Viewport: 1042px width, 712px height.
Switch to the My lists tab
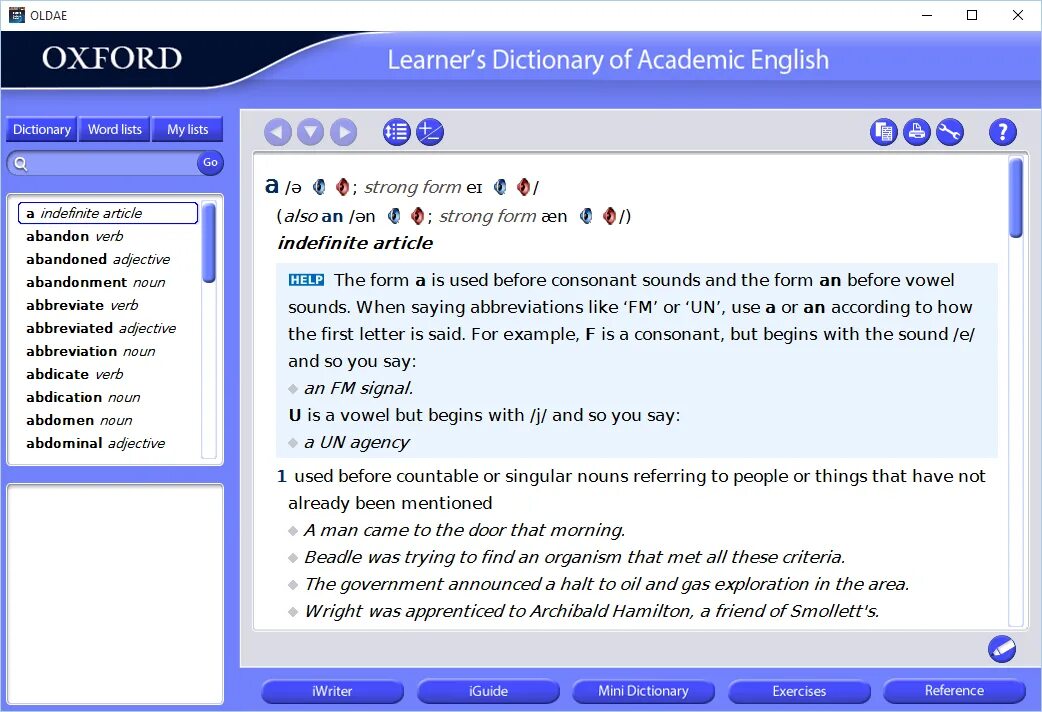[x=187, y=130]
